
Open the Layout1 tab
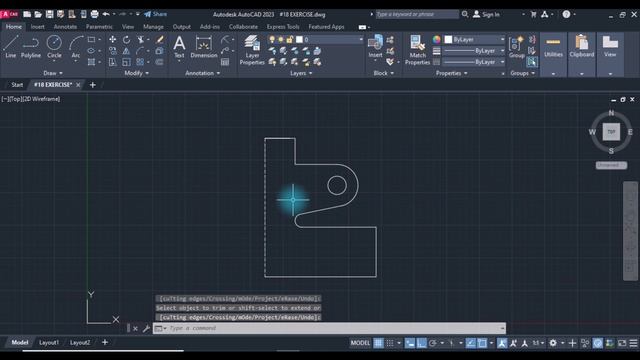(49, 342)
